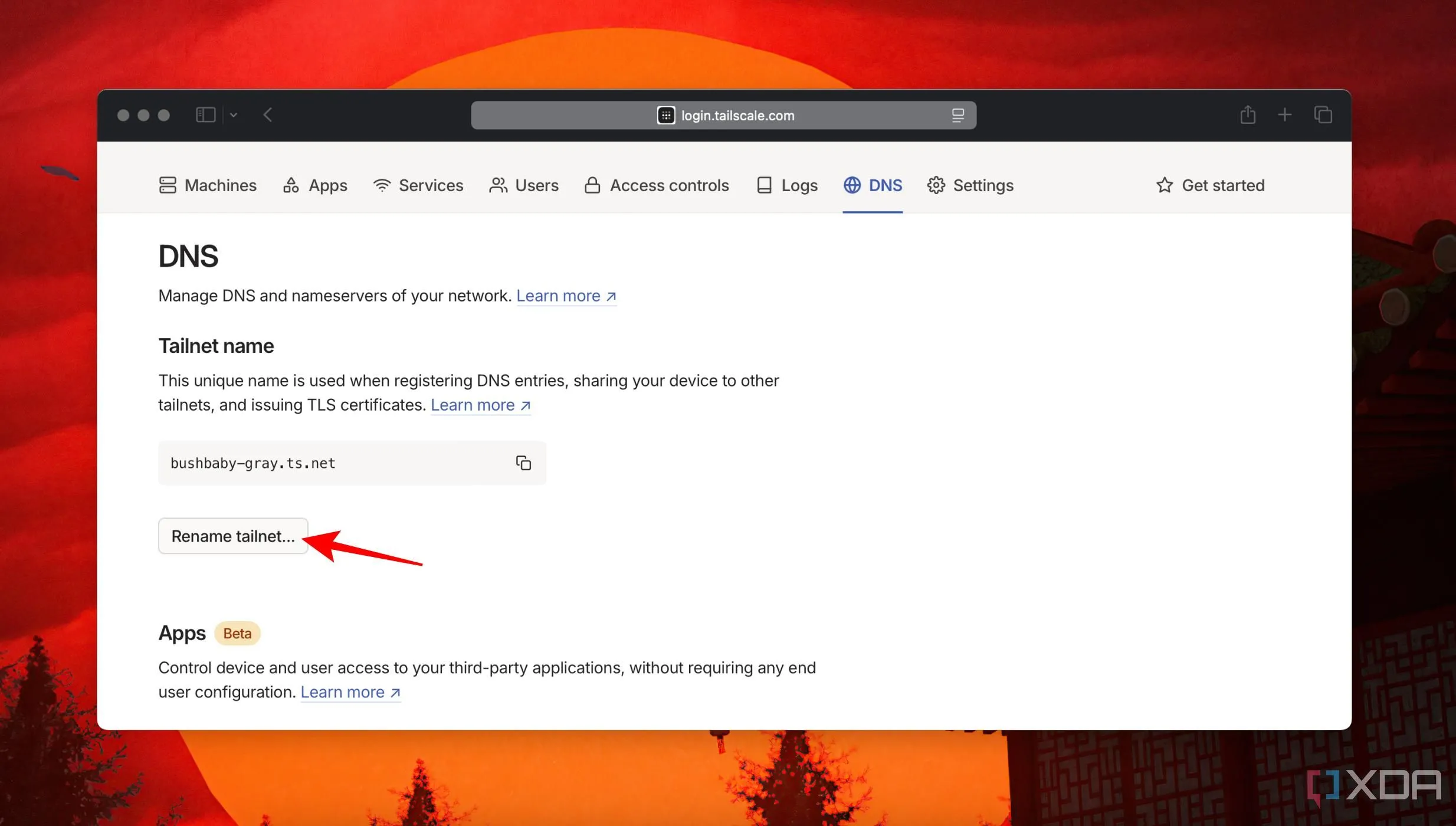Open the Machines tab

click(x=208, y=185)
